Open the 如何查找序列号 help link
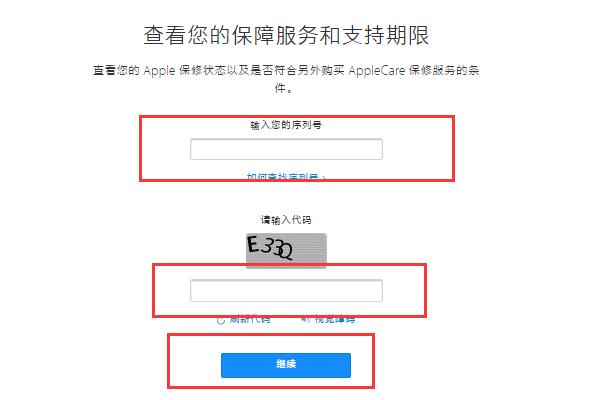 point(282,177)
